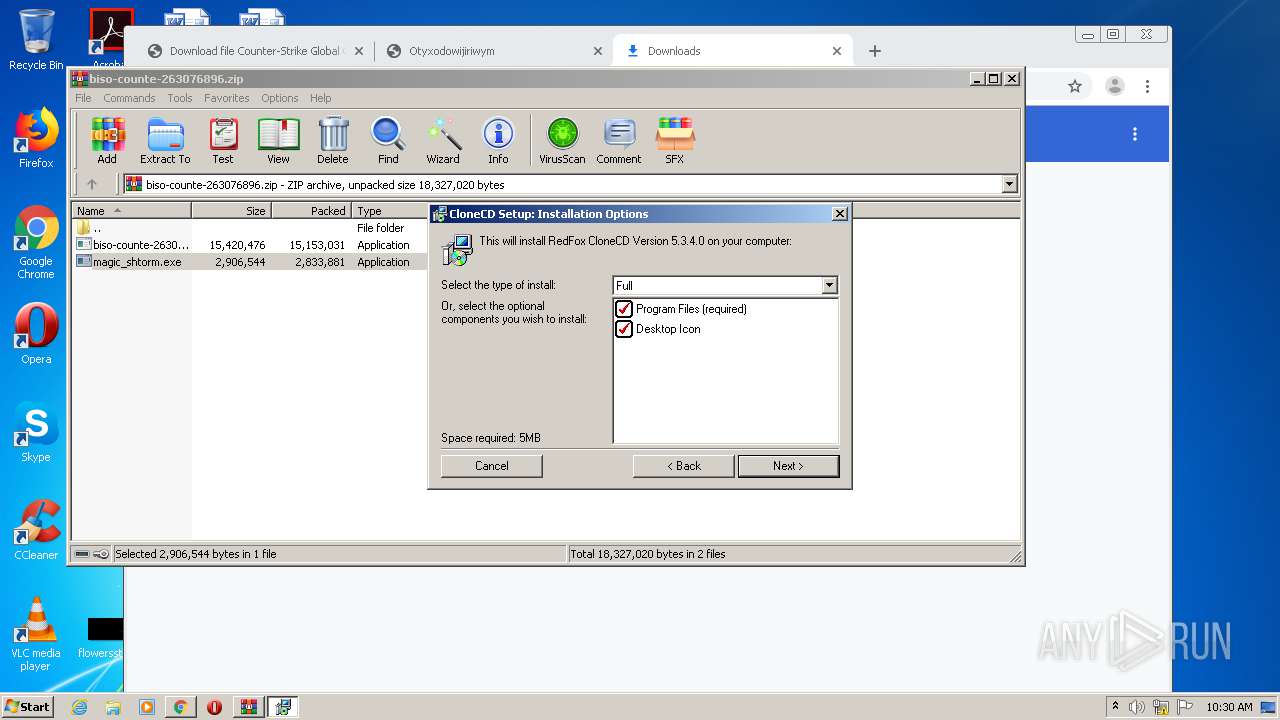Open WinRAR Help menu
Image resolution: width=1280 pixels, height=720 pixels.
[320, 98]
